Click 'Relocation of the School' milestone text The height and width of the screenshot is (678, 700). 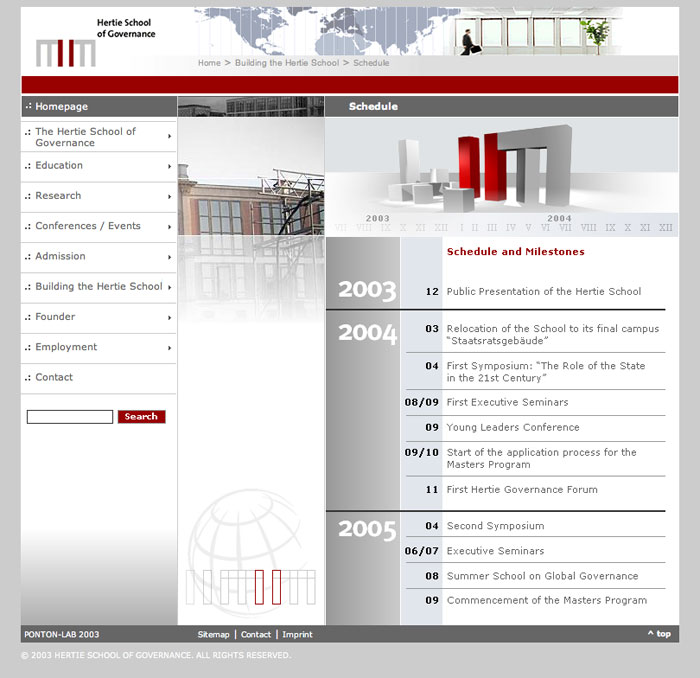[553, 335]
